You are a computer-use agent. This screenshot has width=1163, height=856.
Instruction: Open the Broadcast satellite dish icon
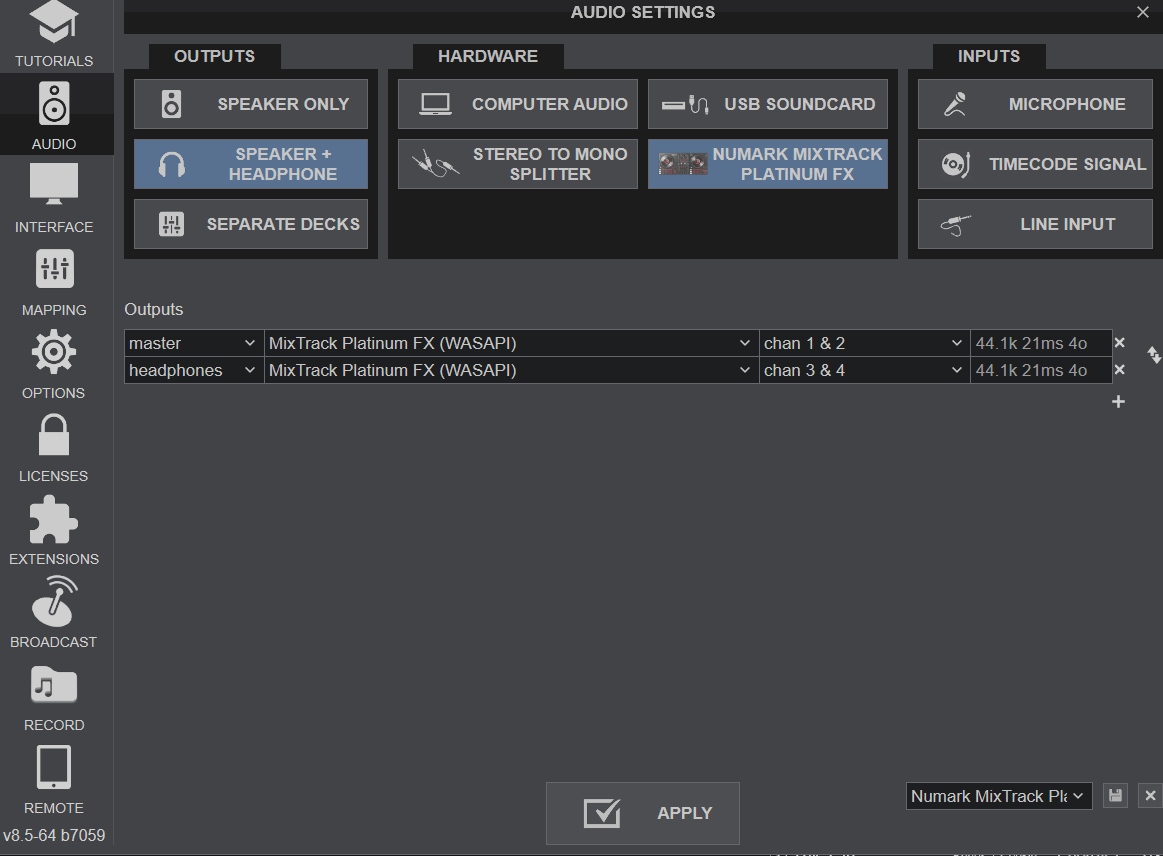54,602
